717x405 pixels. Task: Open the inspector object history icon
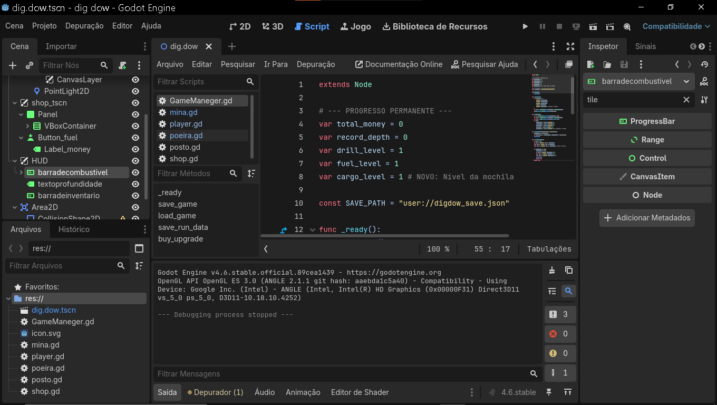pos(705,64)
